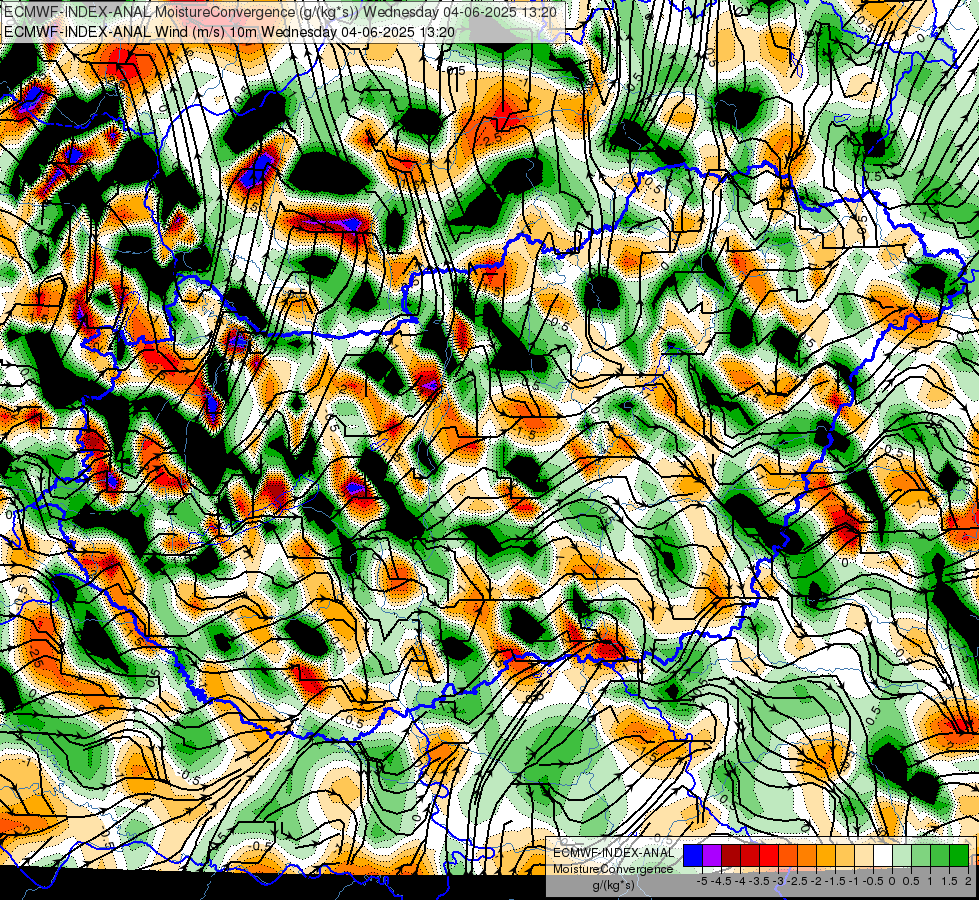
Task: Click the -3.5 tick label on the legend
Action: pos(760,881)
